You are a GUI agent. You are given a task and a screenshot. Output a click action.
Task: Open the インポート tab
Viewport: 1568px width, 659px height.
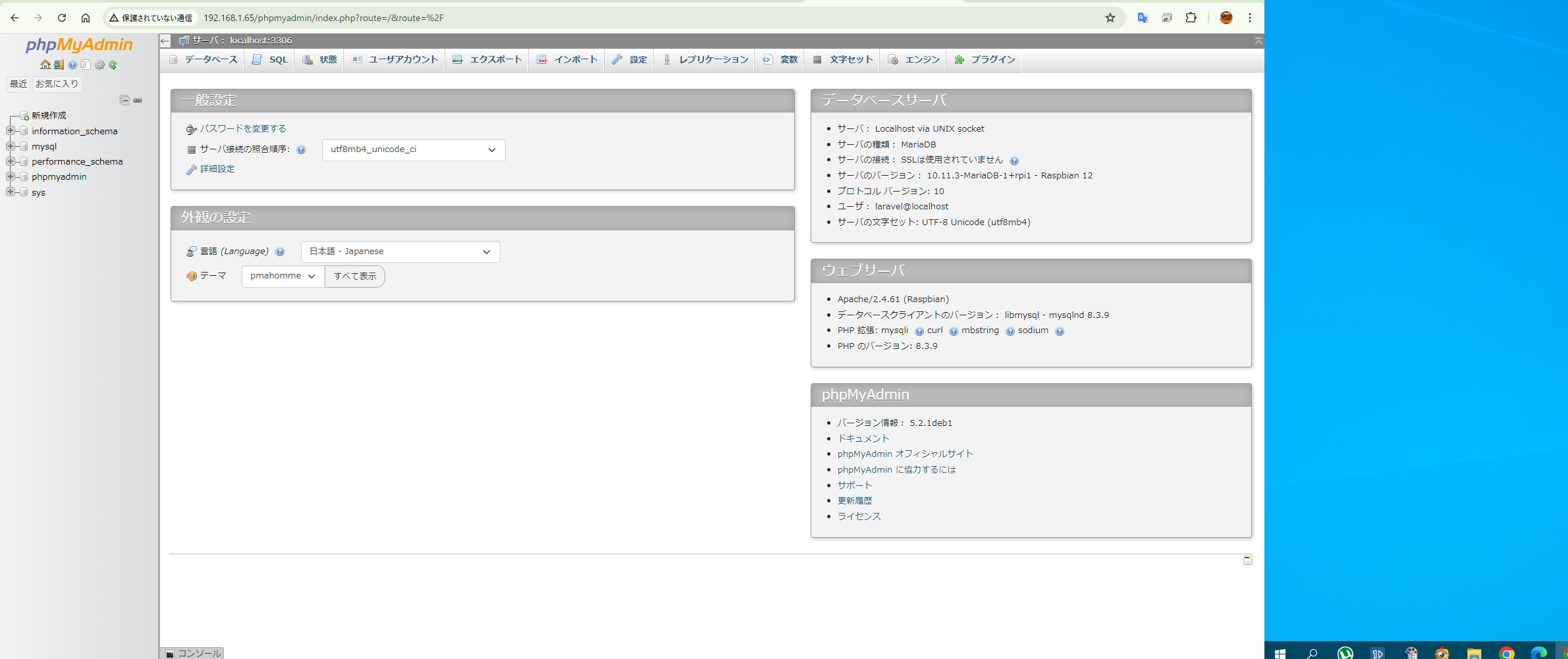[x=567, y=60]
